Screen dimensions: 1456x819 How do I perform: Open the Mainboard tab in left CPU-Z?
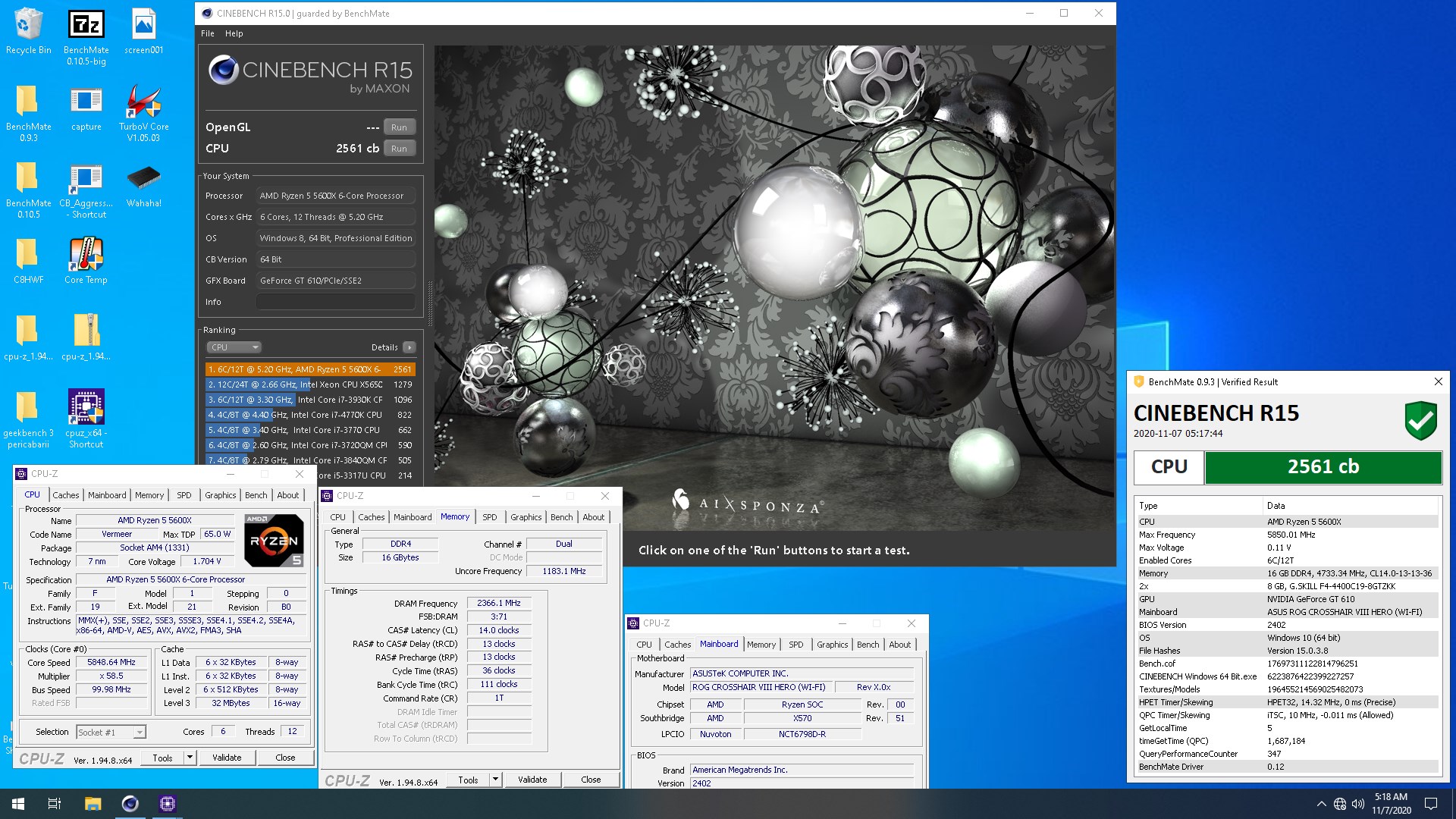point(107,495)
